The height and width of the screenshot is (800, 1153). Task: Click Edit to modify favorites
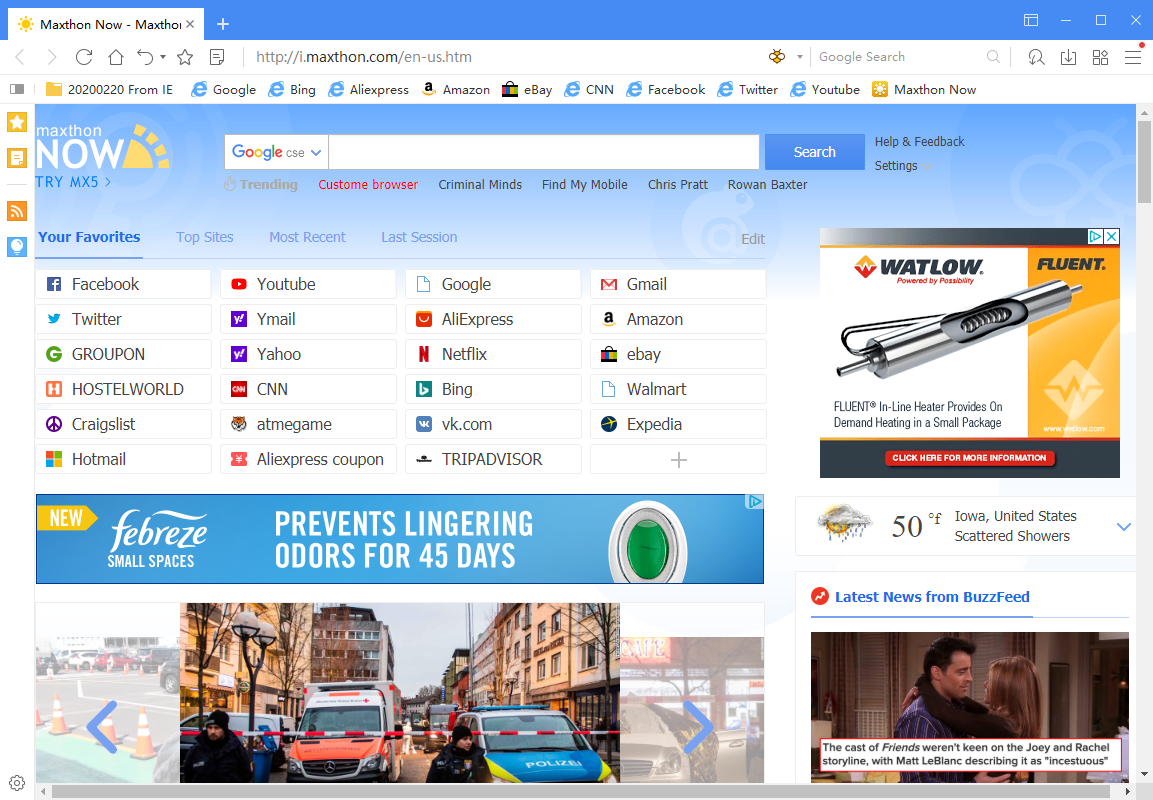[753, 239]
